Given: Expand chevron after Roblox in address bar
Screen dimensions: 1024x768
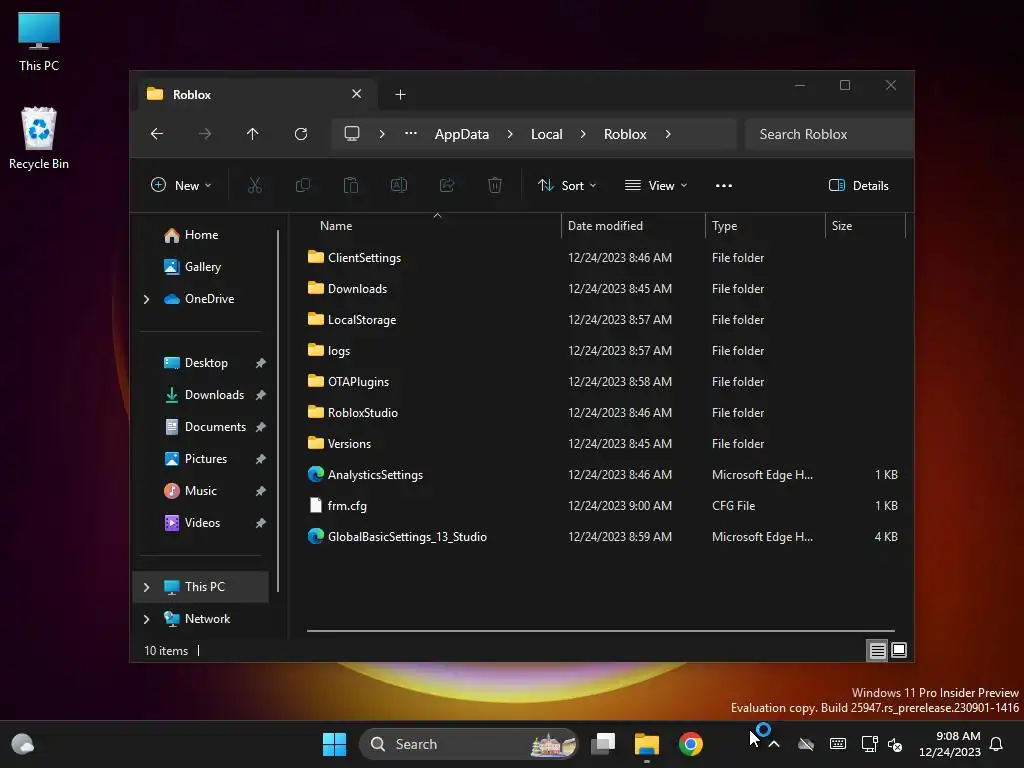Looking at the screenshot, I should tap(667, 134).
